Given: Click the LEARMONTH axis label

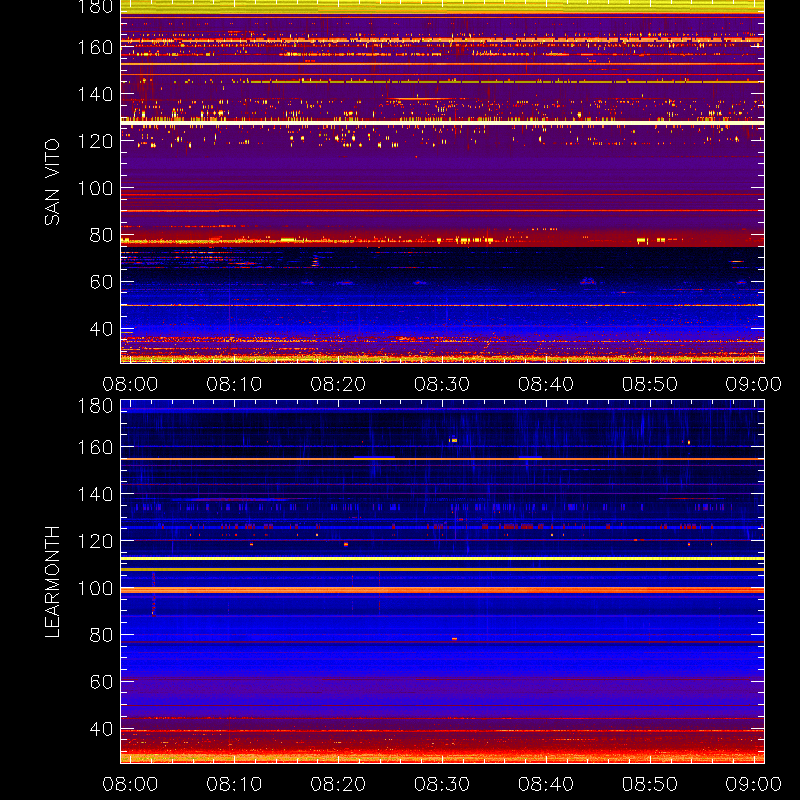Looking at the screenshot, I should click(x=52, y=582).
